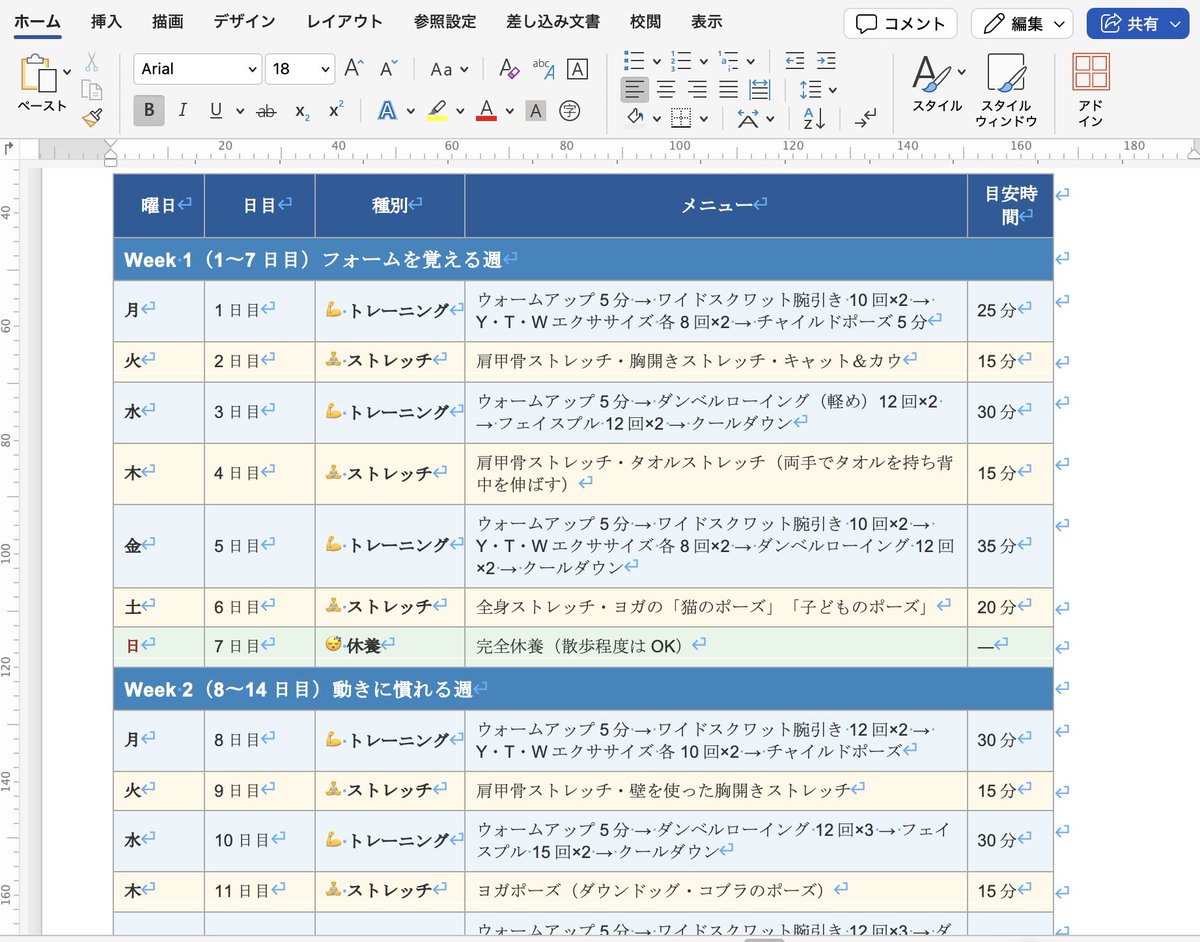Open the 編集 editing mode dropdown
The image size is (1200, 942).
coord(1022,24)
